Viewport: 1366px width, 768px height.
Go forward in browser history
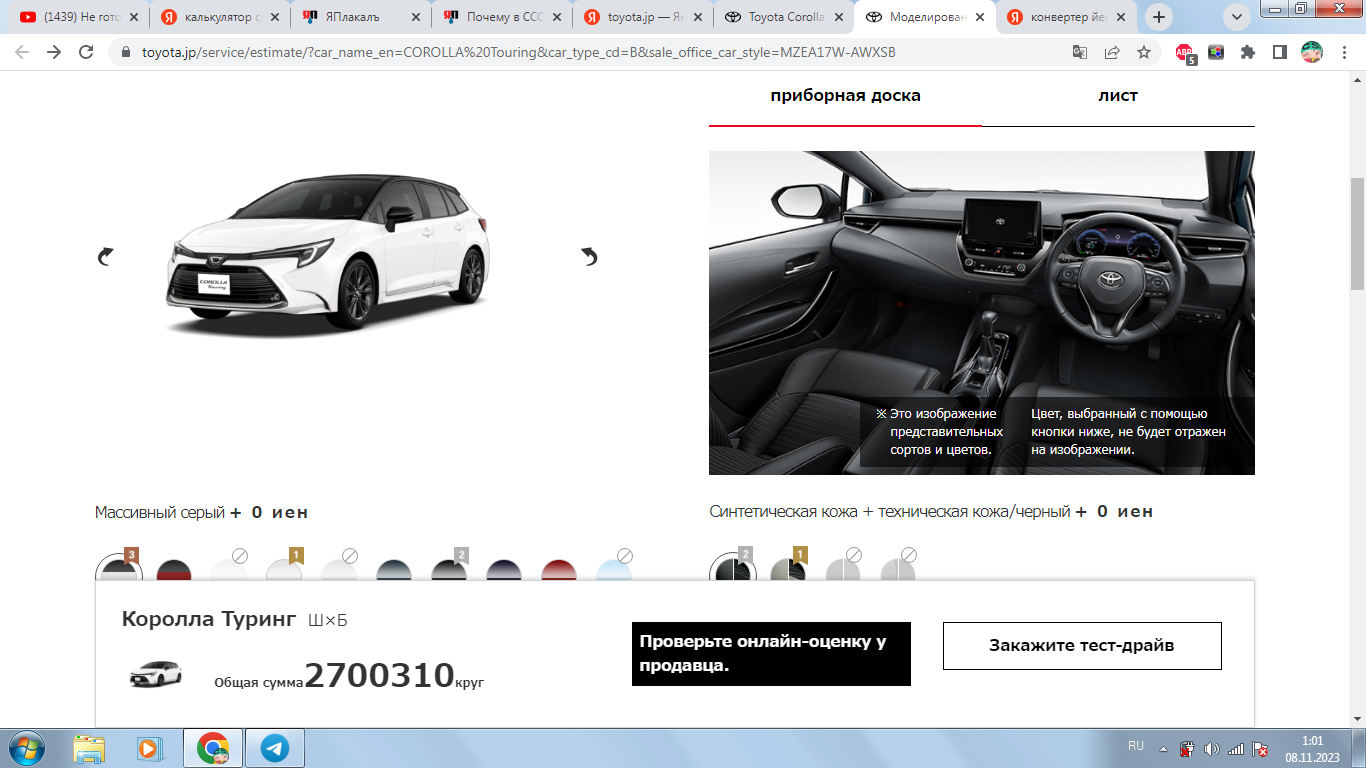(x=54, y=52)
